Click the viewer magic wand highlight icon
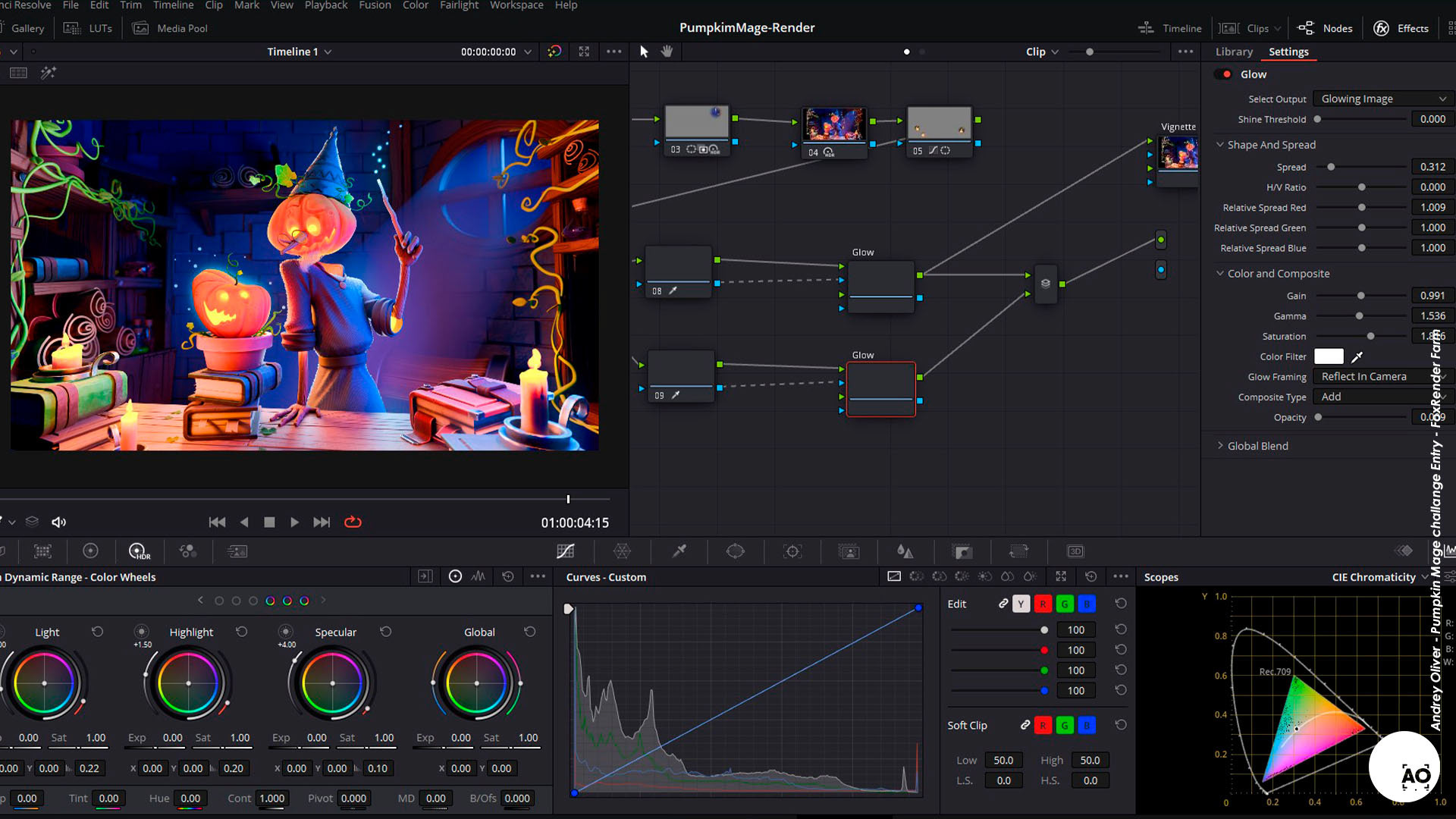The height and width of the screenshot is (819, 1456). pos(49,73)
